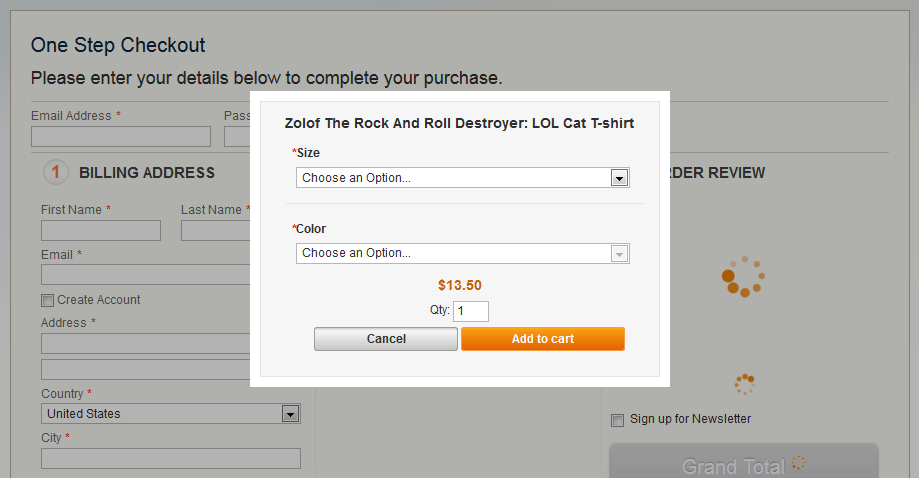Enable Sign up for Newsletter checkbox
Viewport: 919px width, 478px height.
(617, 420)
